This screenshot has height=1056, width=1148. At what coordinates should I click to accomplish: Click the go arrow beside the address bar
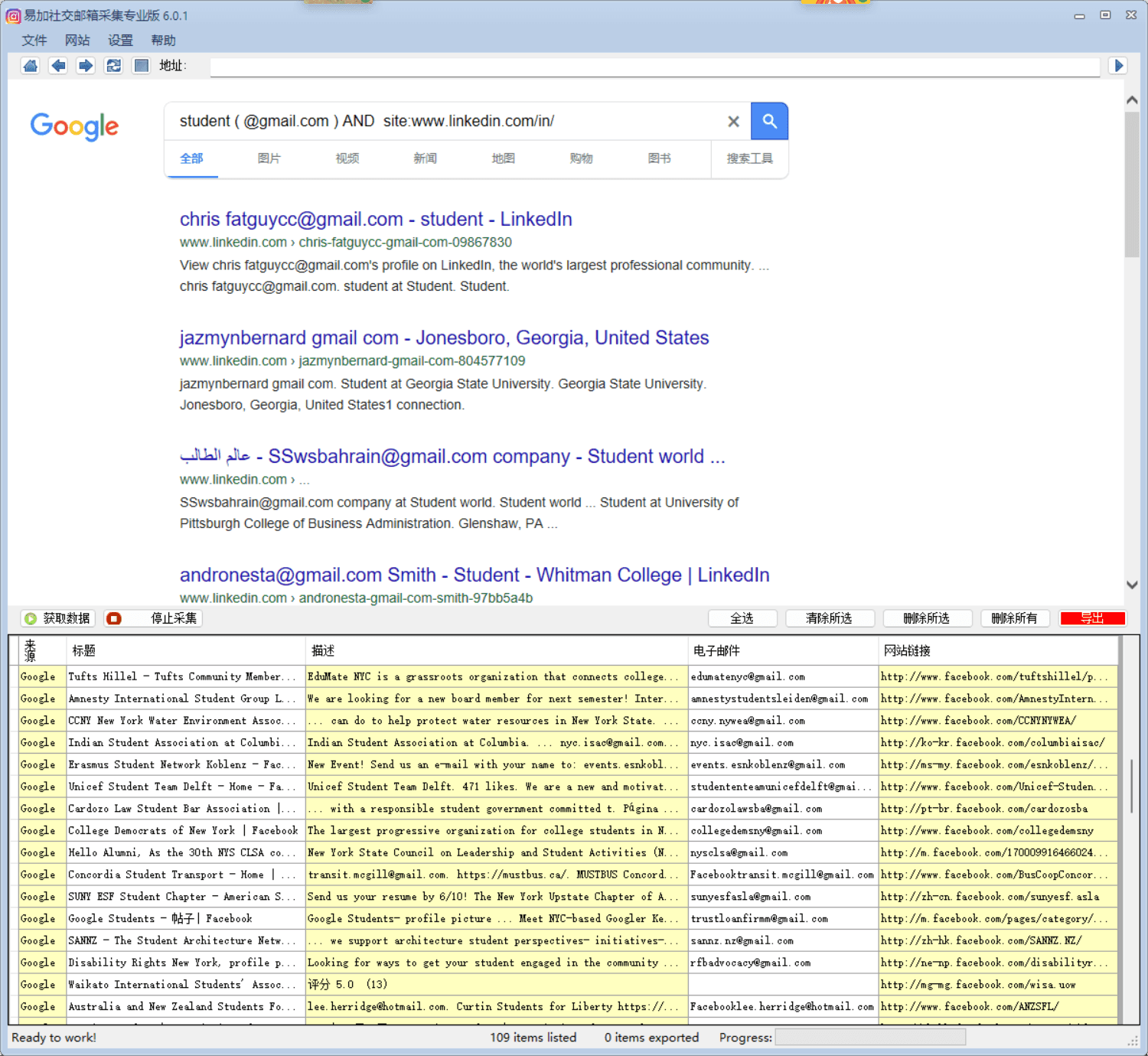[1118, 66]
